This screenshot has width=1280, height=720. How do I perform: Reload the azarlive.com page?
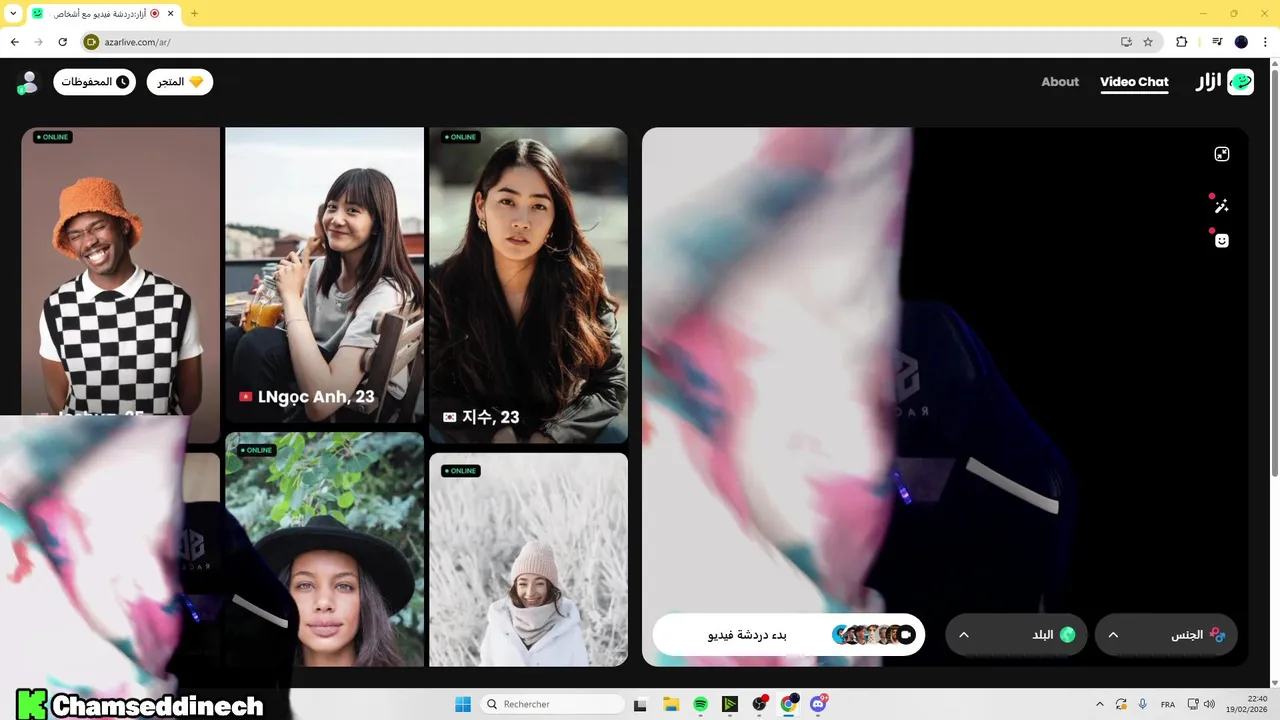pos(63,42)
